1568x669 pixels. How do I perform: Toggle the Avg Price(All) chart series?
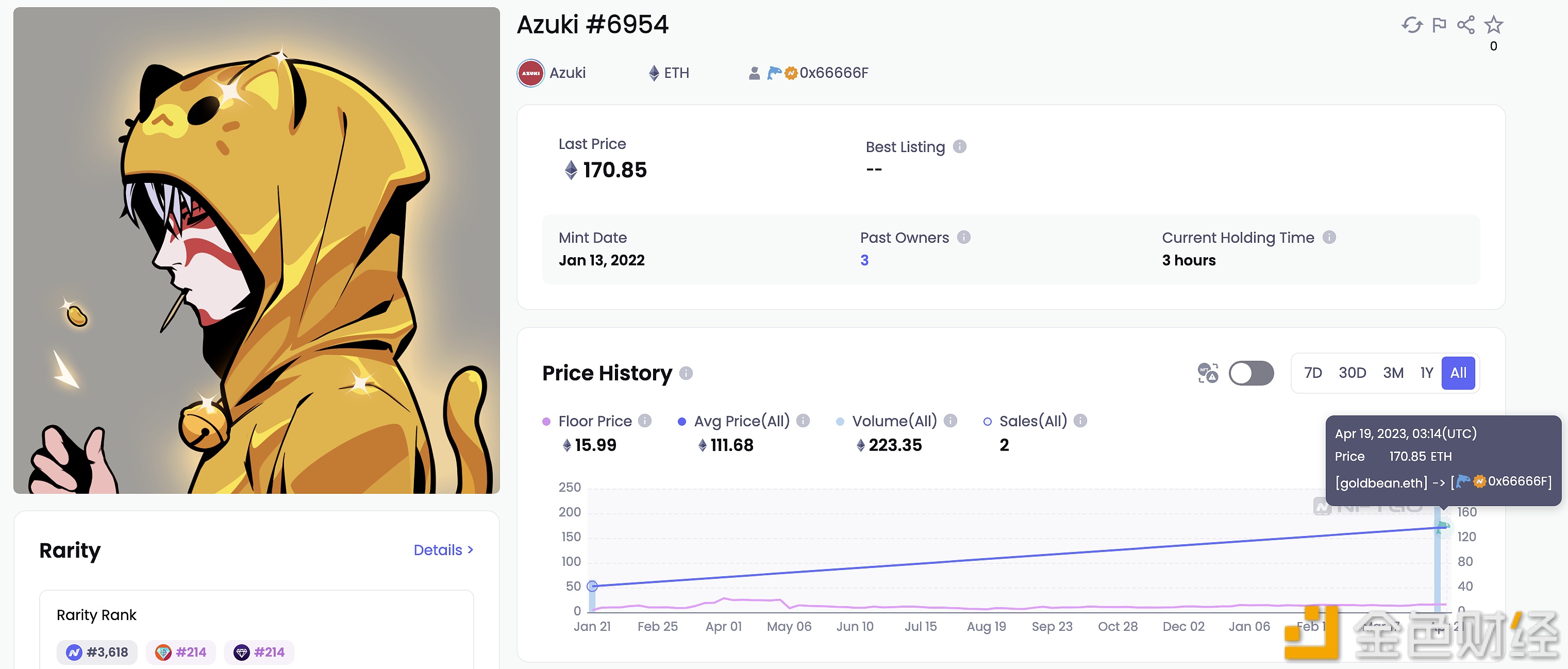(x=741, y=421)
